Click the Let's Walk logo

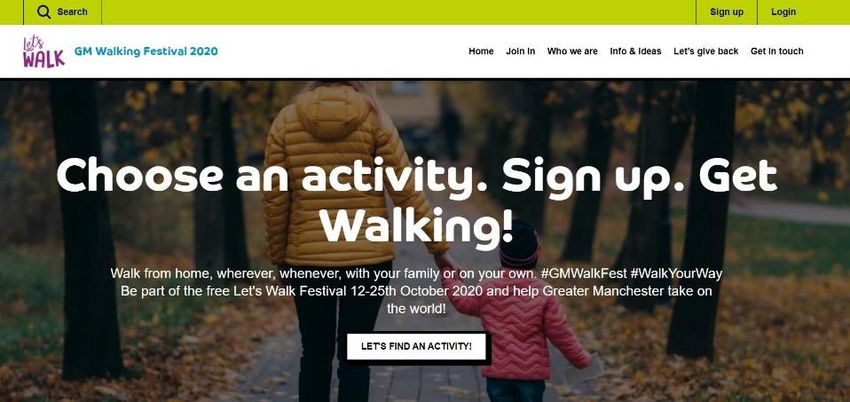point(43,52)
